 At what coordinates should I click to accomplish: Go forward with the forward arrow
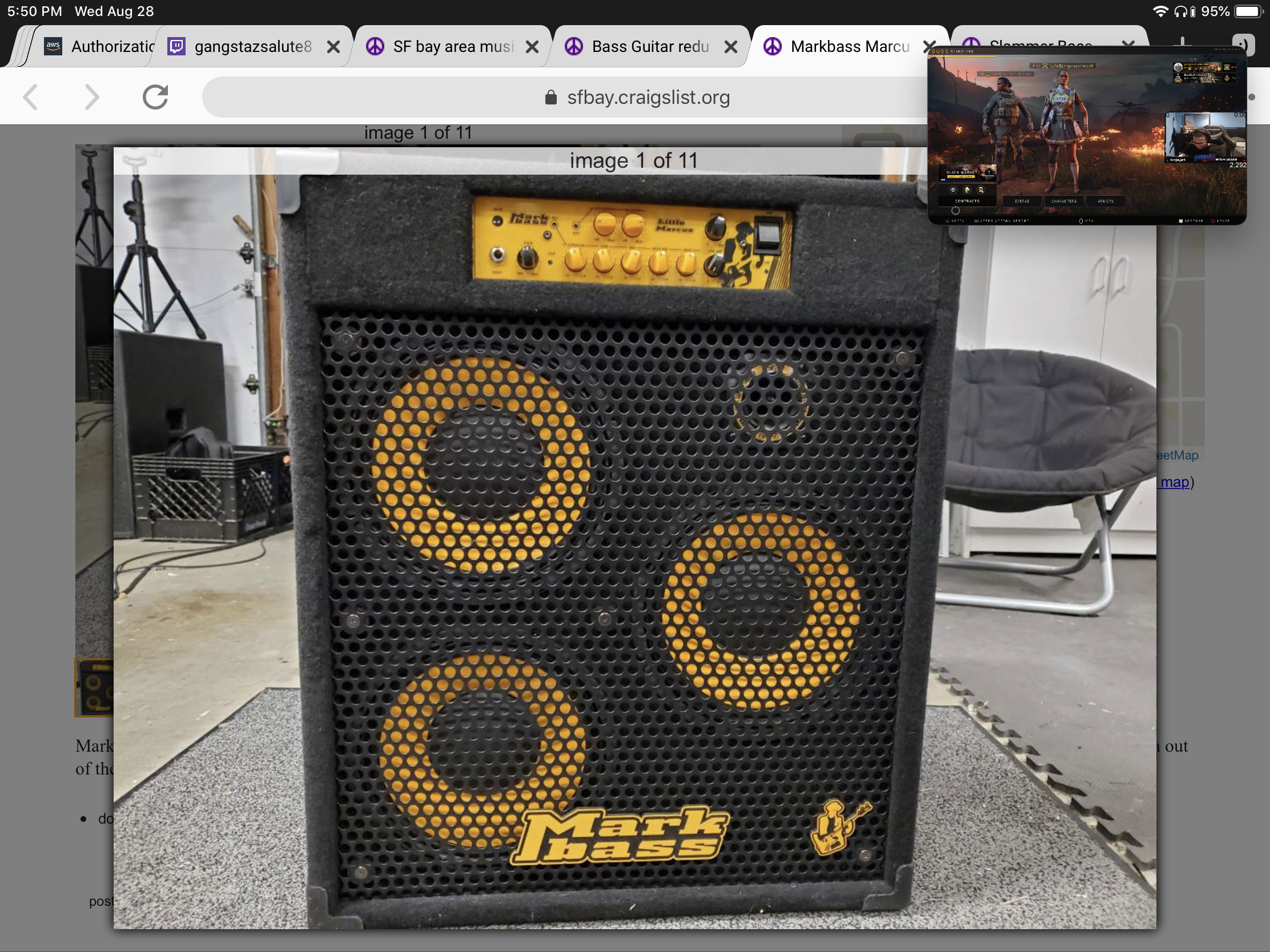92,97
